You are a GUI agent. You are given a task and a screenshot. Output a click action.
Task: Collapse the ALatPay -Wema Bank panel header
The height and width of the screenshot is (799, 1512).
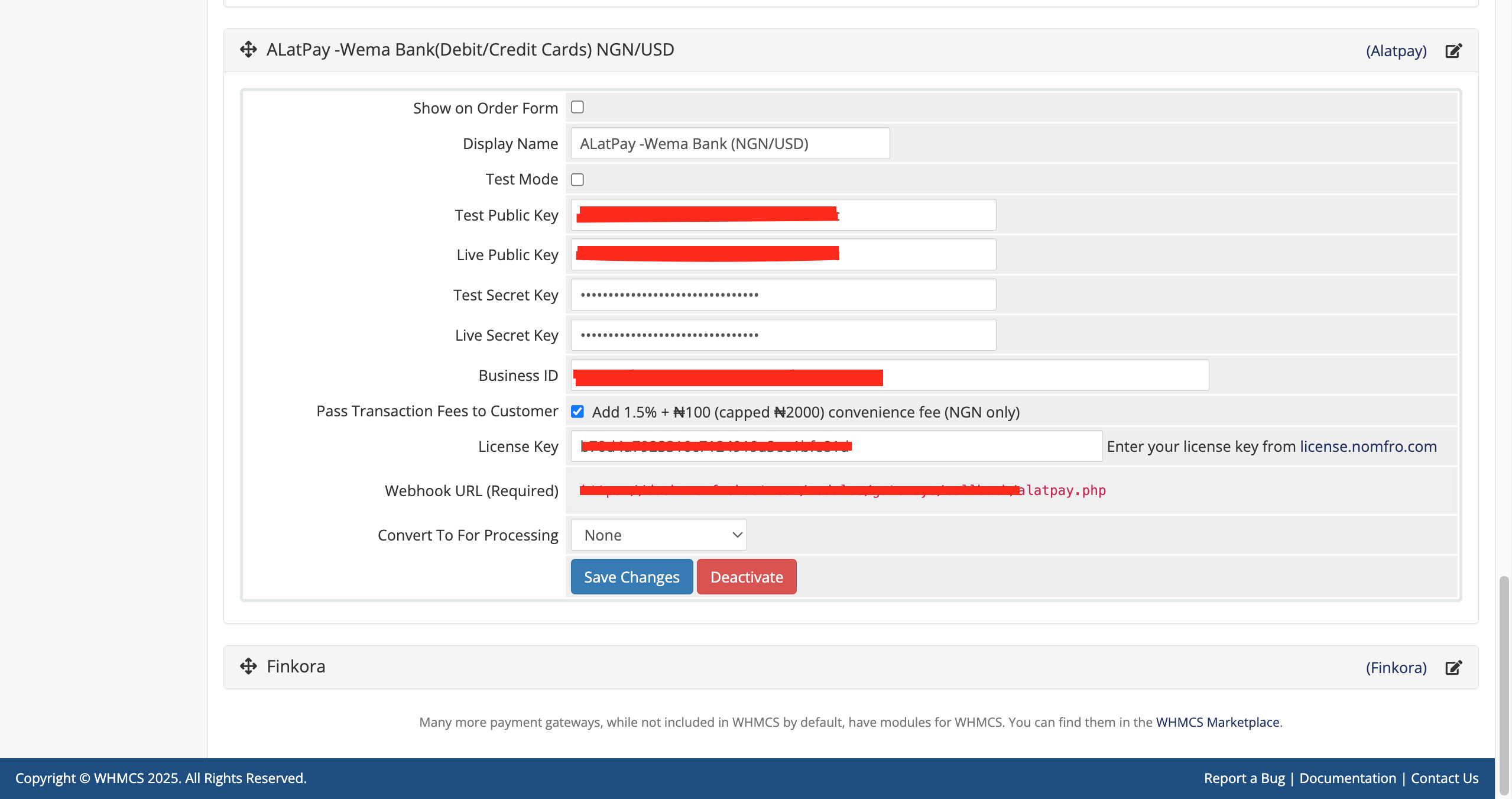[470, 50]
